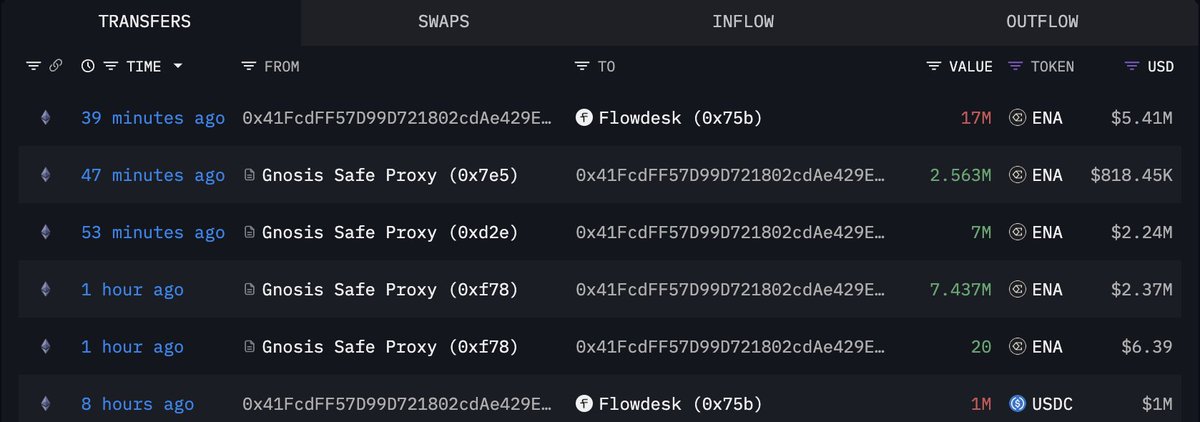Viewport: 1200px width, 422px height.
Task: Open the VALUE column filter
Action: click(x=934, y=66)
